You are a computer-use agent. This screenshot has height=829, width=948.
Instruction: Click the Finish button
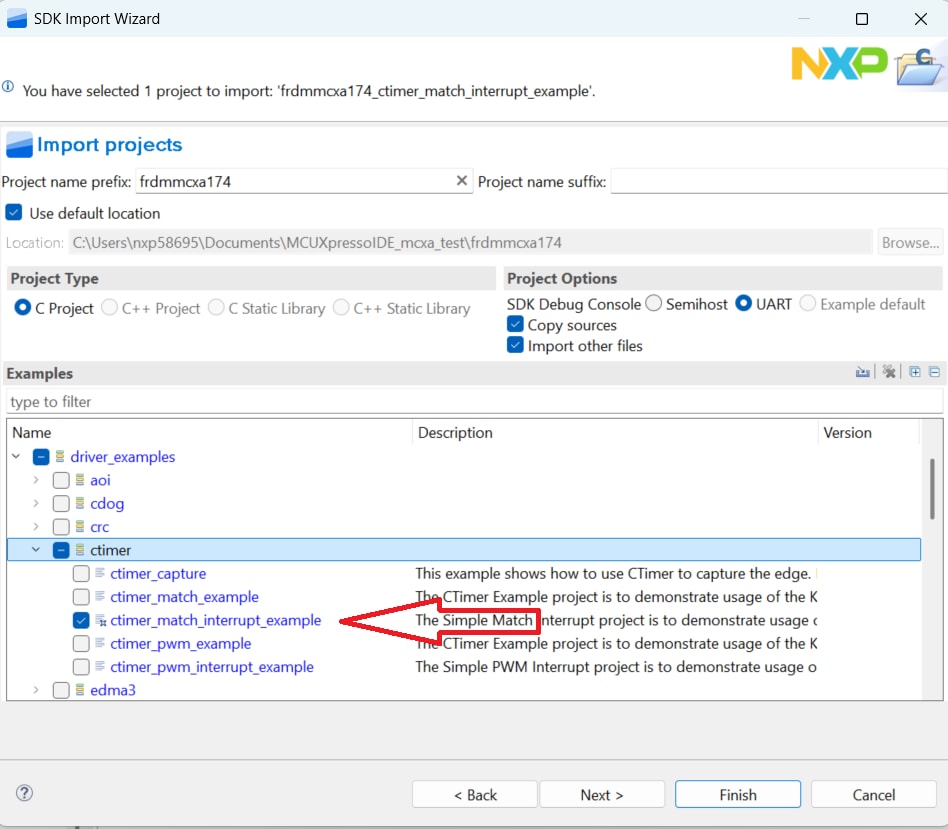(737, 794)
